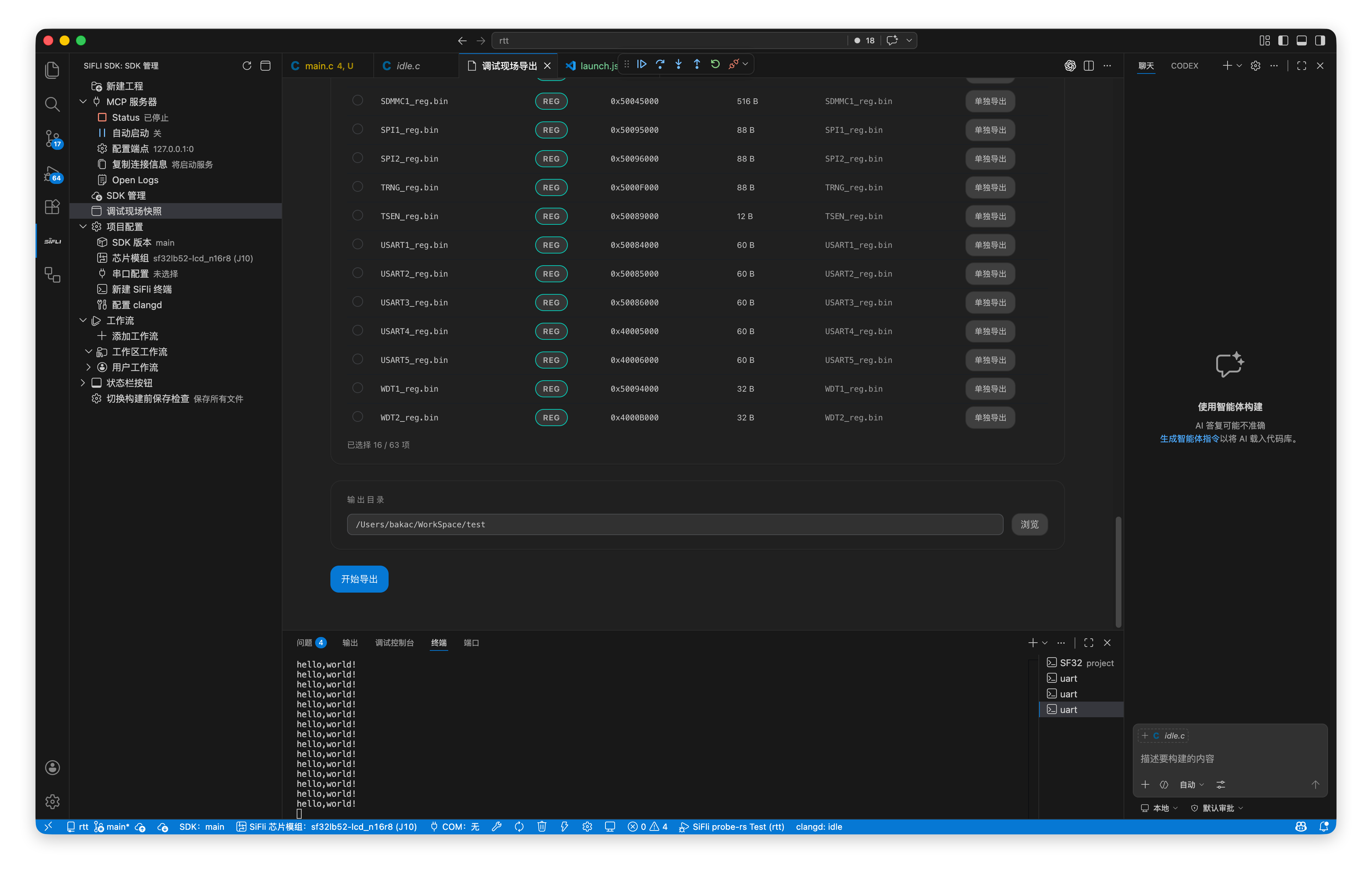Check the WDT2_reg.bin row
The width and height of the screenshot is (1372, 877).
point(357,417)
